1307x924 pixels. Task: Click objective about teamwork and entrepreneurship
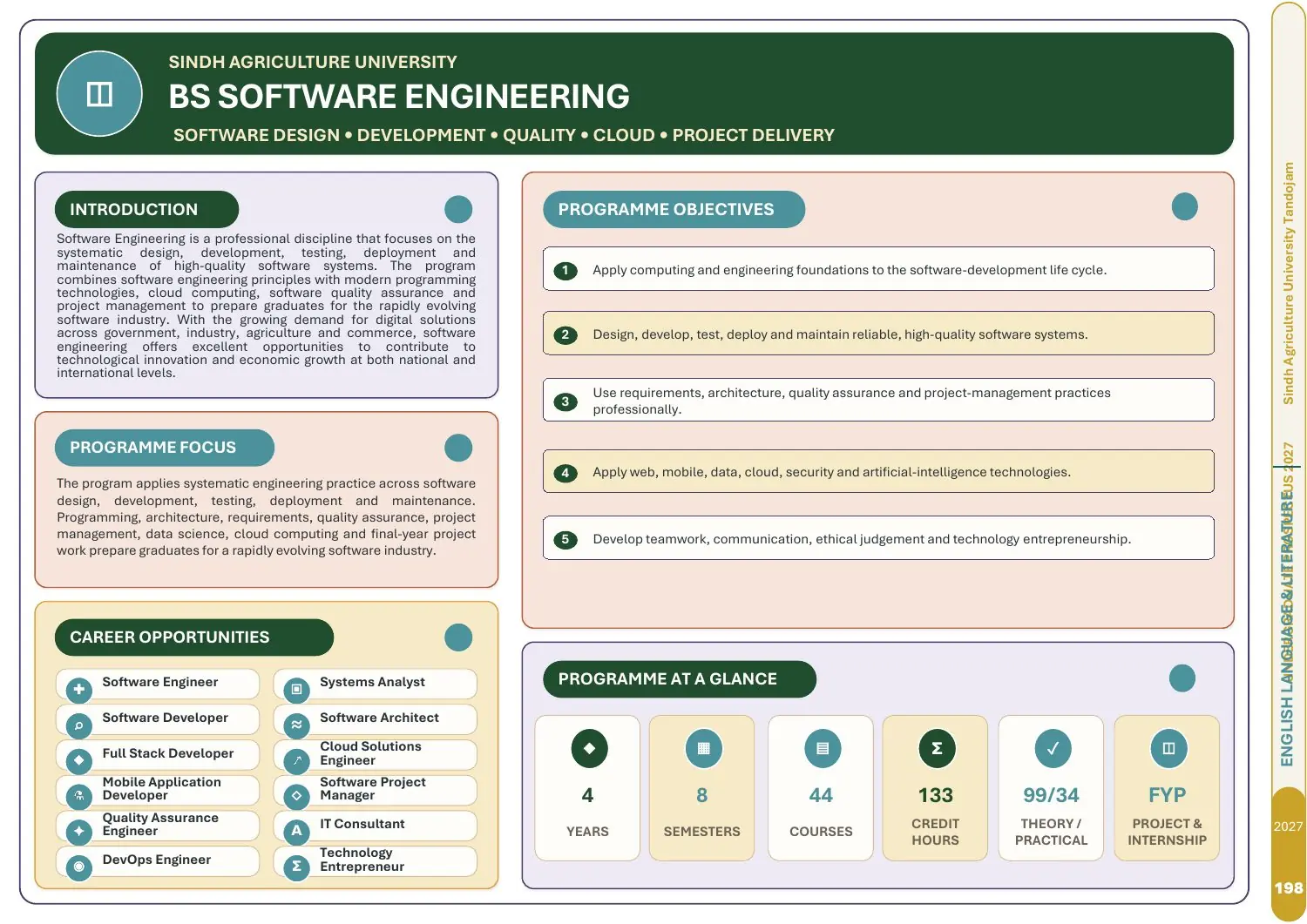tap(862, 539)
